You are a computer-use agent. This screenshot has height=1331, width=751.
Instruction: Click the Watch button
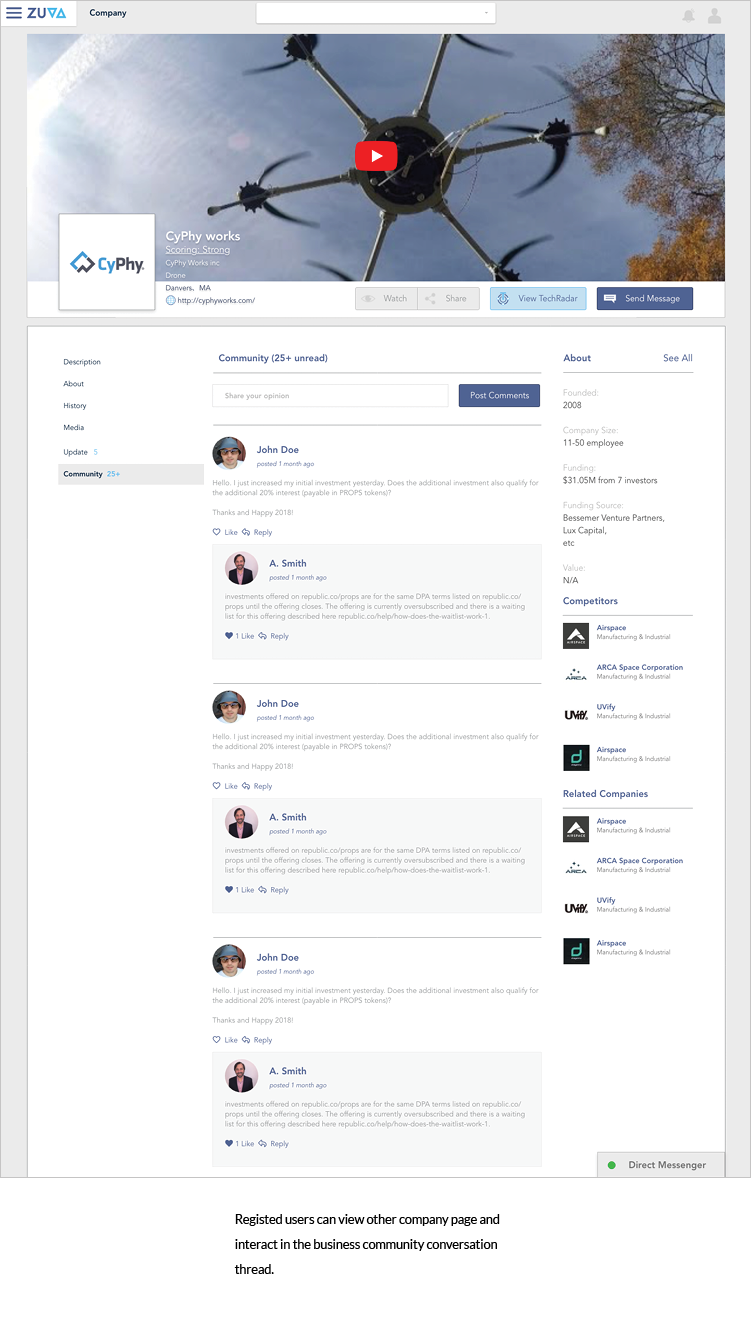click(x=386, y=298)
